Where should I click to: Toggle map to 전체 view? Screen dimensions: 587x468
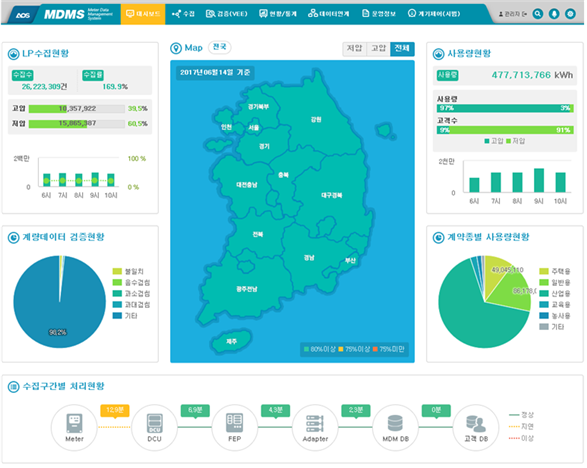tap(402, 49)
